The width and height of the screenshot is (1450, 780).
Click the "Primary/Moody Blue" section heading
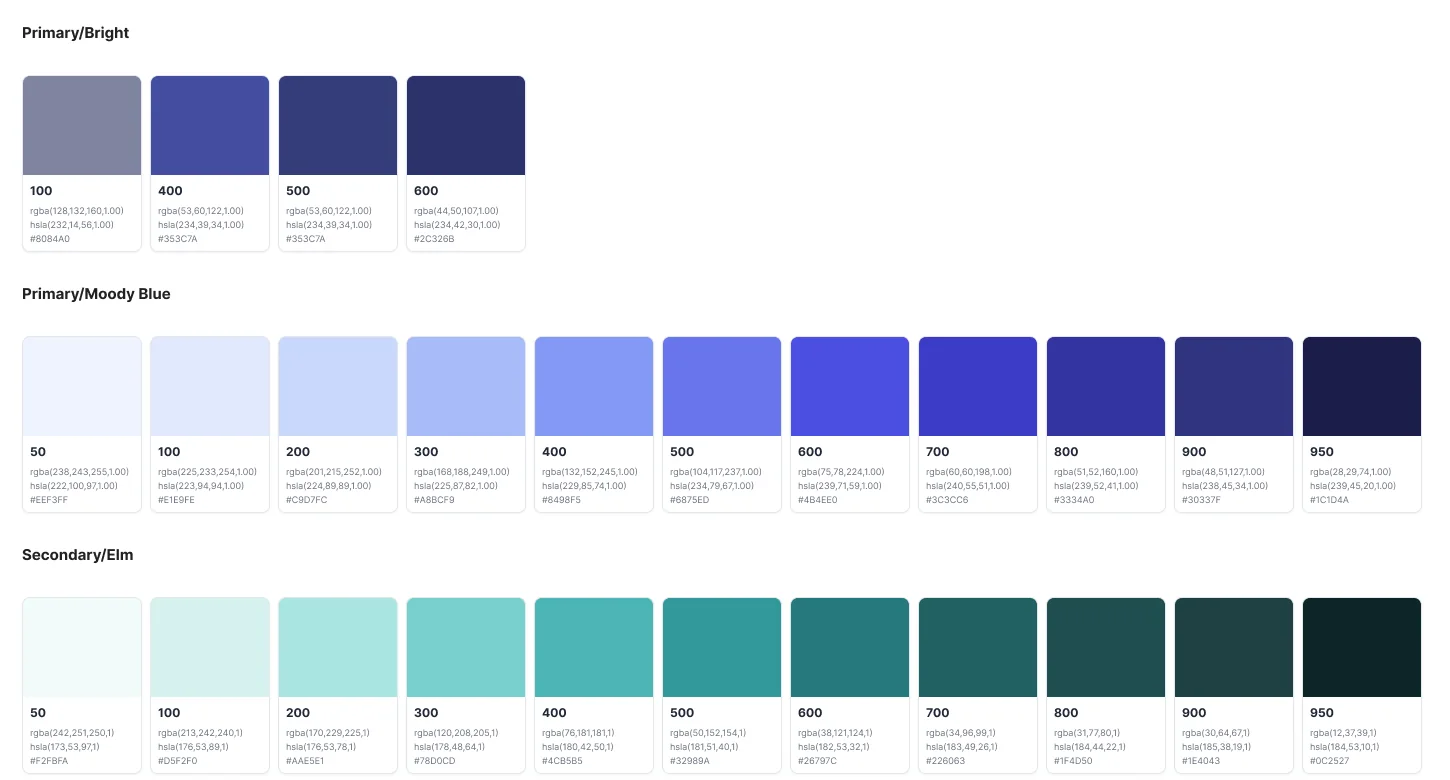[x=96, y=294]
